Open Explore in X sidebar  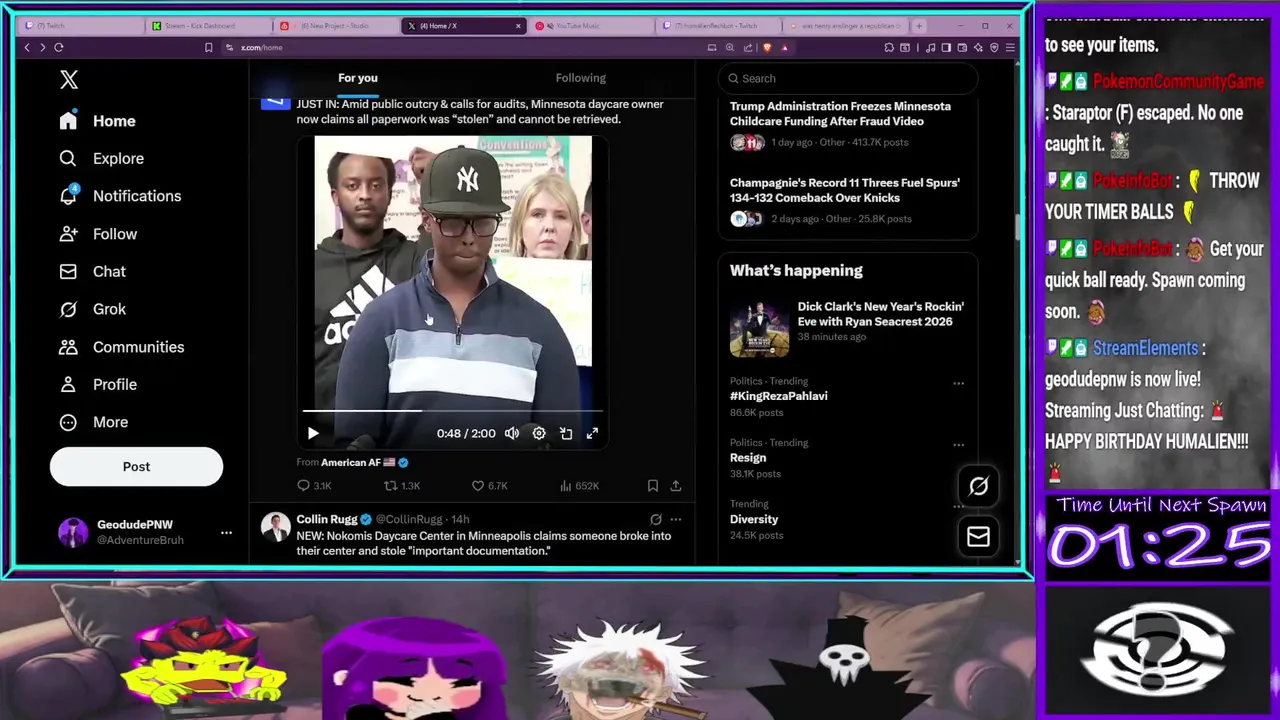coord(101,158)
